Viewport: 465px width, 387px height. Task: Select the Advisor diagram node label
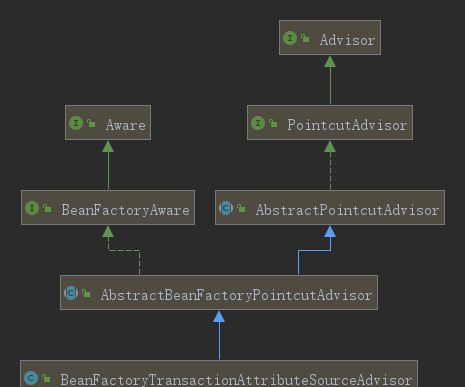click(x=347, y=40)
